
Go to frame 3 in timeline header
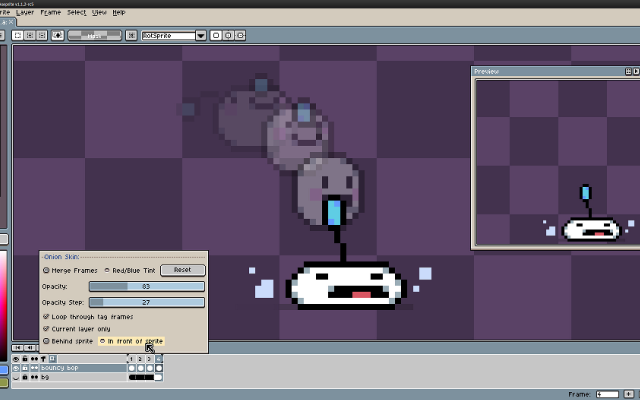[x=149, y=359]
